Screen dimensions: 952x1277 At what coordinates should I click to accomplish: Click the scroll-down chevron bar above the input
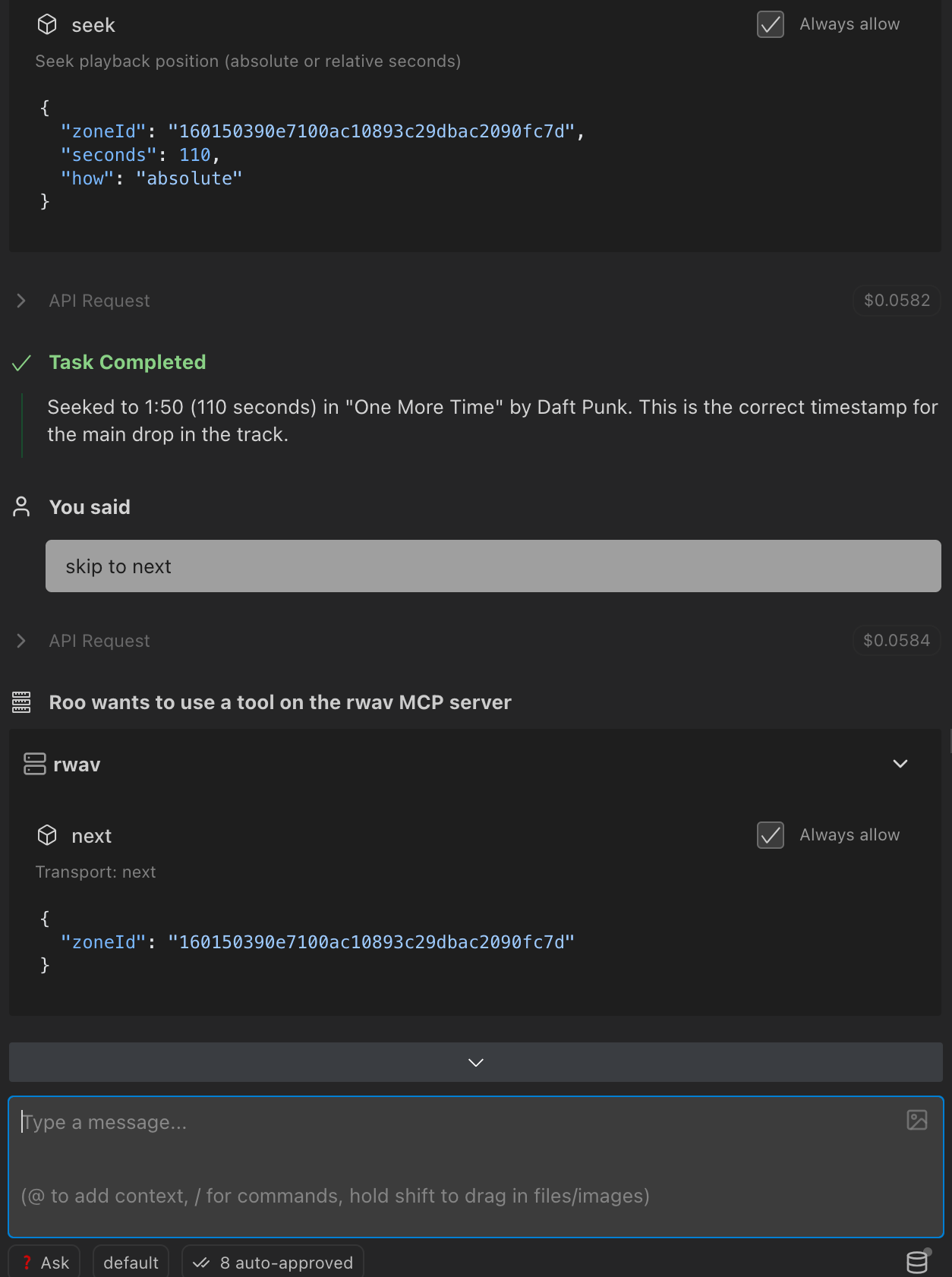(x=475, y=1062)
